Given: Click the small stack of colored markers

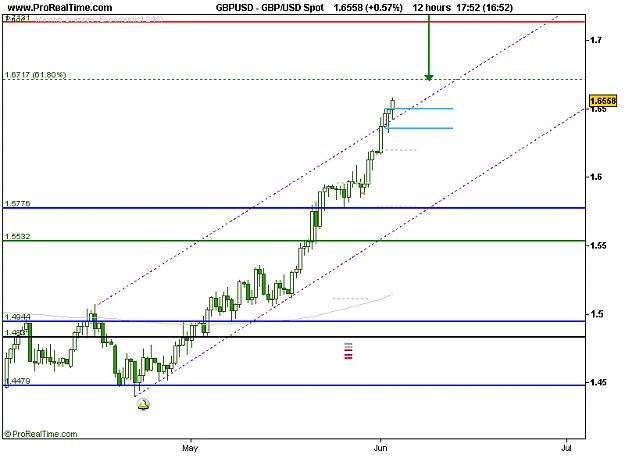Looking at the screenshot, I should coord(348,351).
